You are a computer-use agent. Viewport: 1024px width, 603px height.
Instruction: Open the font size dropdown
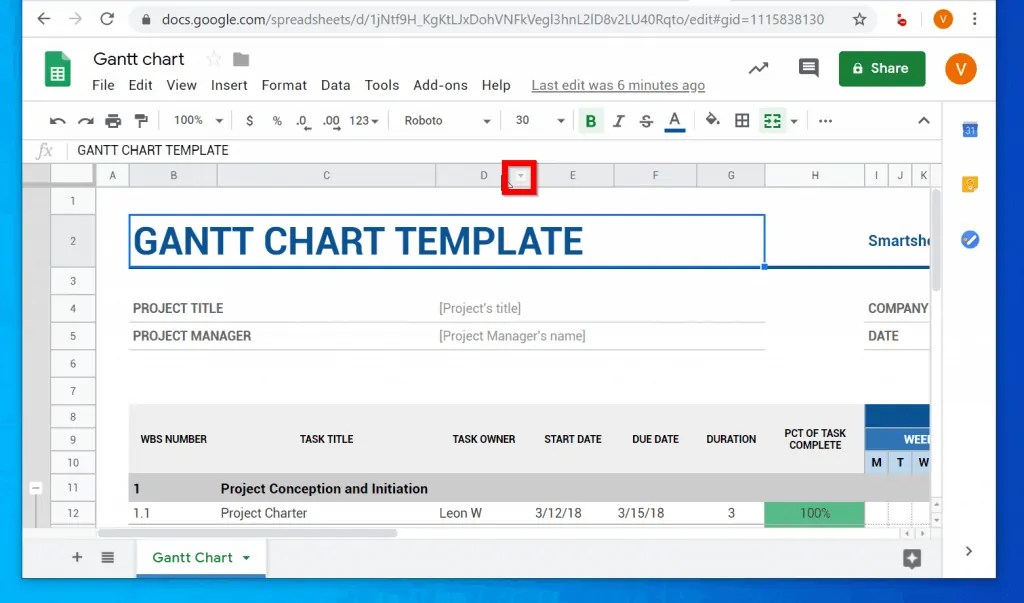click(537, 120)
